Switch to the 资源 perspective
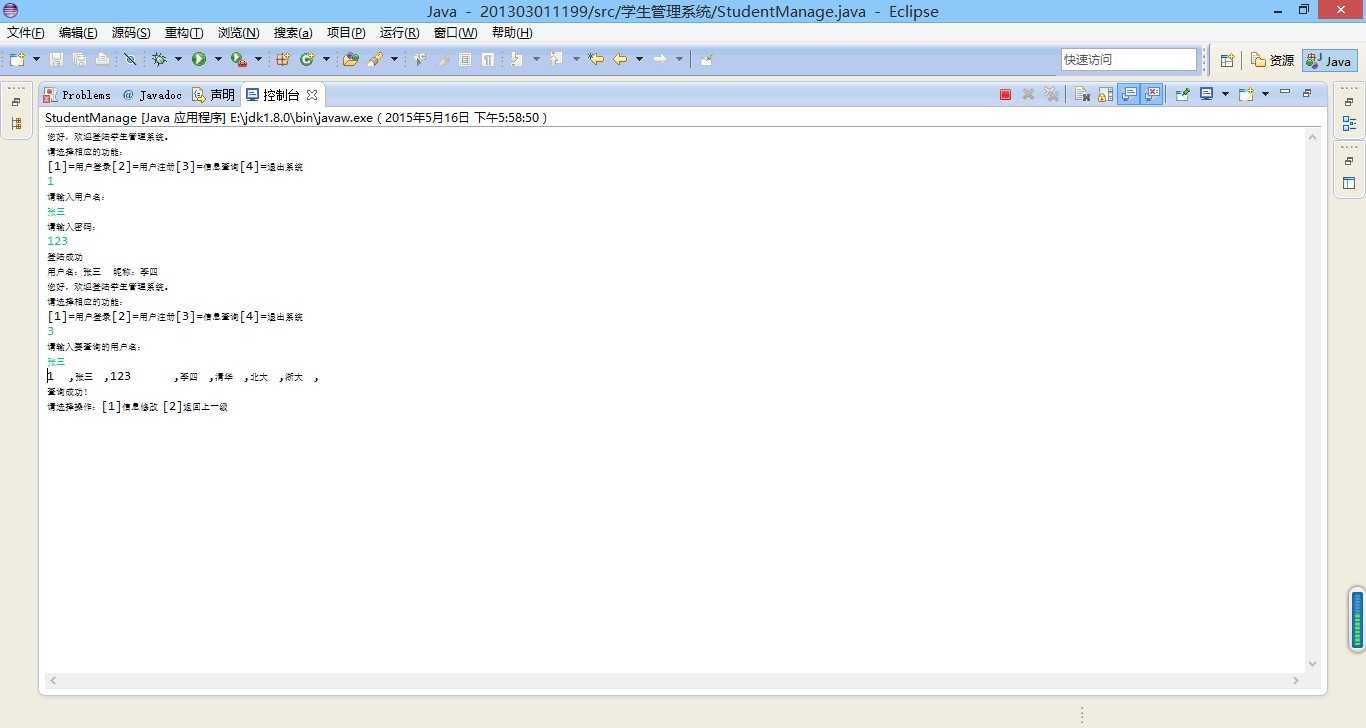Image resolution: width=1366 pixels, height=728 pixels. coord(1272,60)
